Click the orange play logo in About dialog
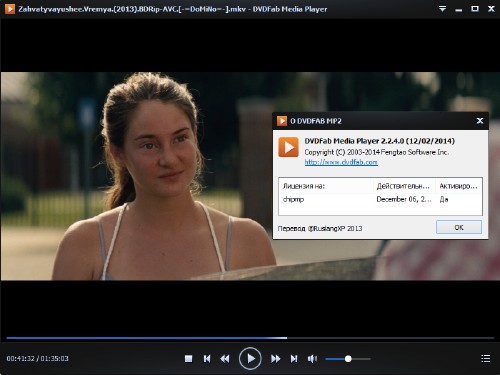The height and width of the screenshot is (375, 500). coord(288,147)
